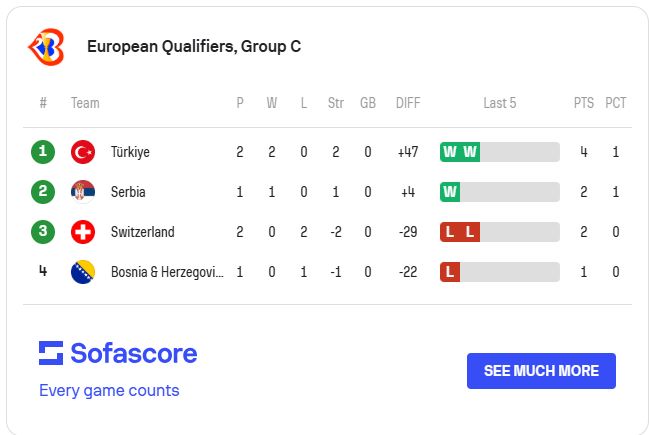The image size is (649, 435).
Task: Select the Switzerland team name
Action: point(142,232)
